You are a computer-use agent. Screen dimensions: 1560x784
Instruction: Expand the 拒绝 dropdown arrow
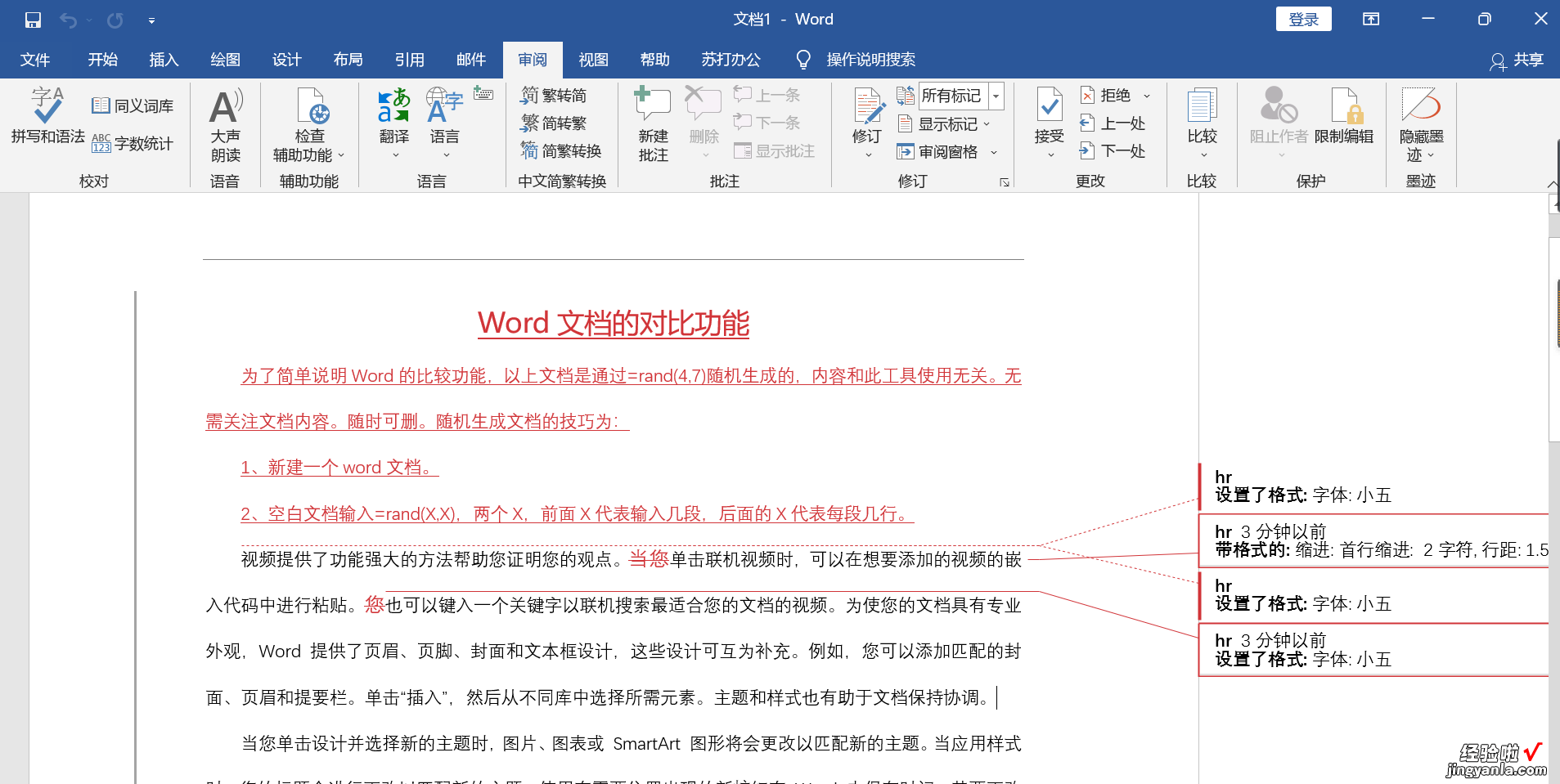point(1147,96)
